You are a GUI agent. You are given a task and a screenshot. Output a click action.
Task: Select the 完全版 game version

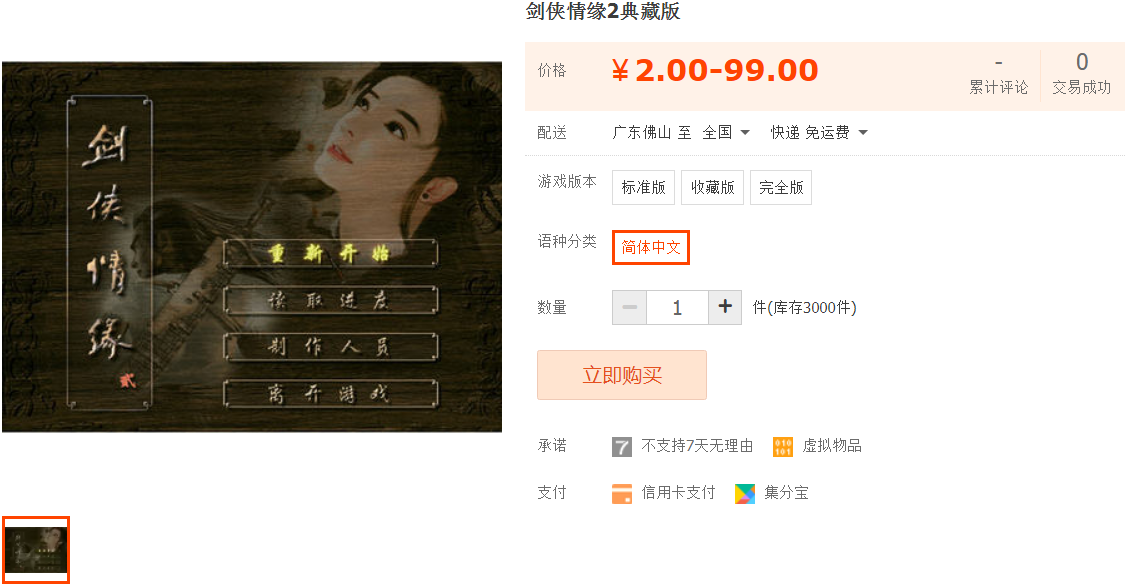[x=781, y=187]
